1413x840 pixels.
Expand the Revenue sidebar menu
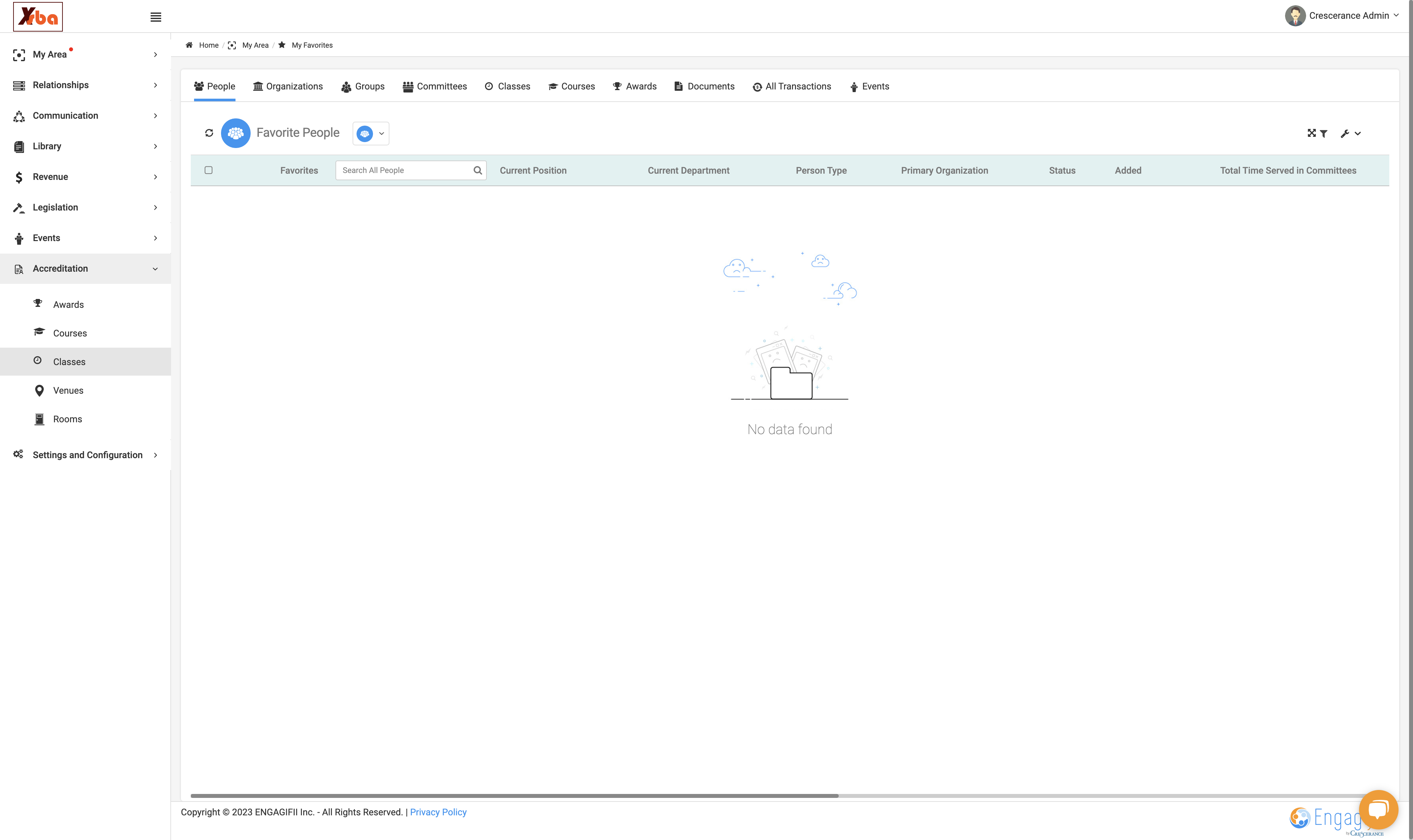(85, 177)
